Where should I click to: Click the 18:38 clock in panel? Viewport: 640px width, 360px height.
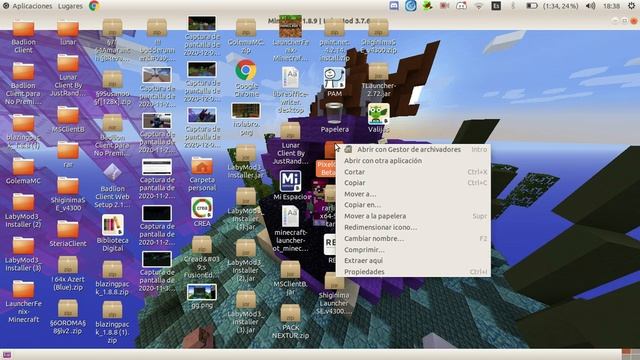611,6
